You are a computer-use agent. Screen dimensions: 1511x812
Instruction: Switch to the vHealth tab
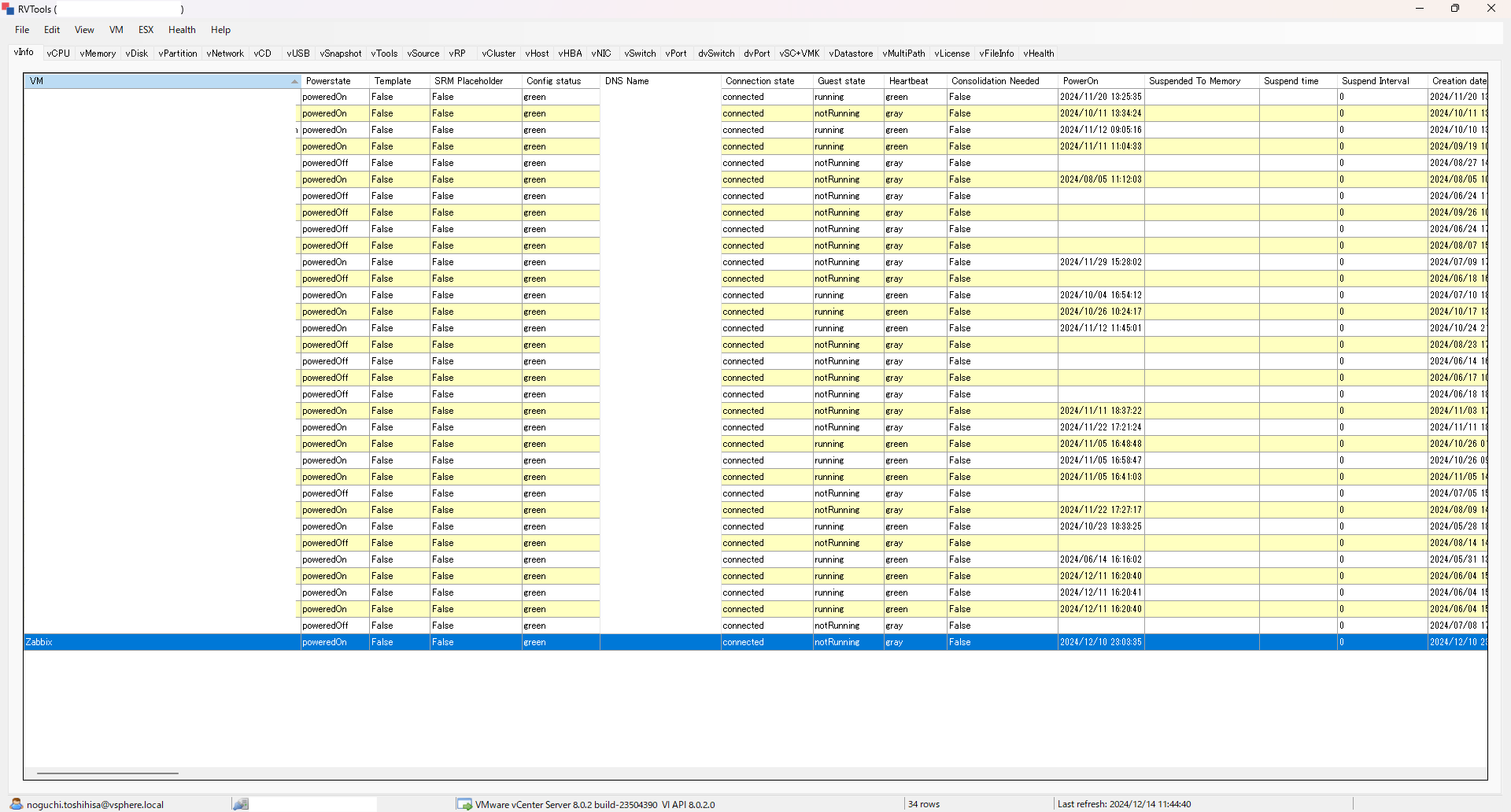(1039, 54)
